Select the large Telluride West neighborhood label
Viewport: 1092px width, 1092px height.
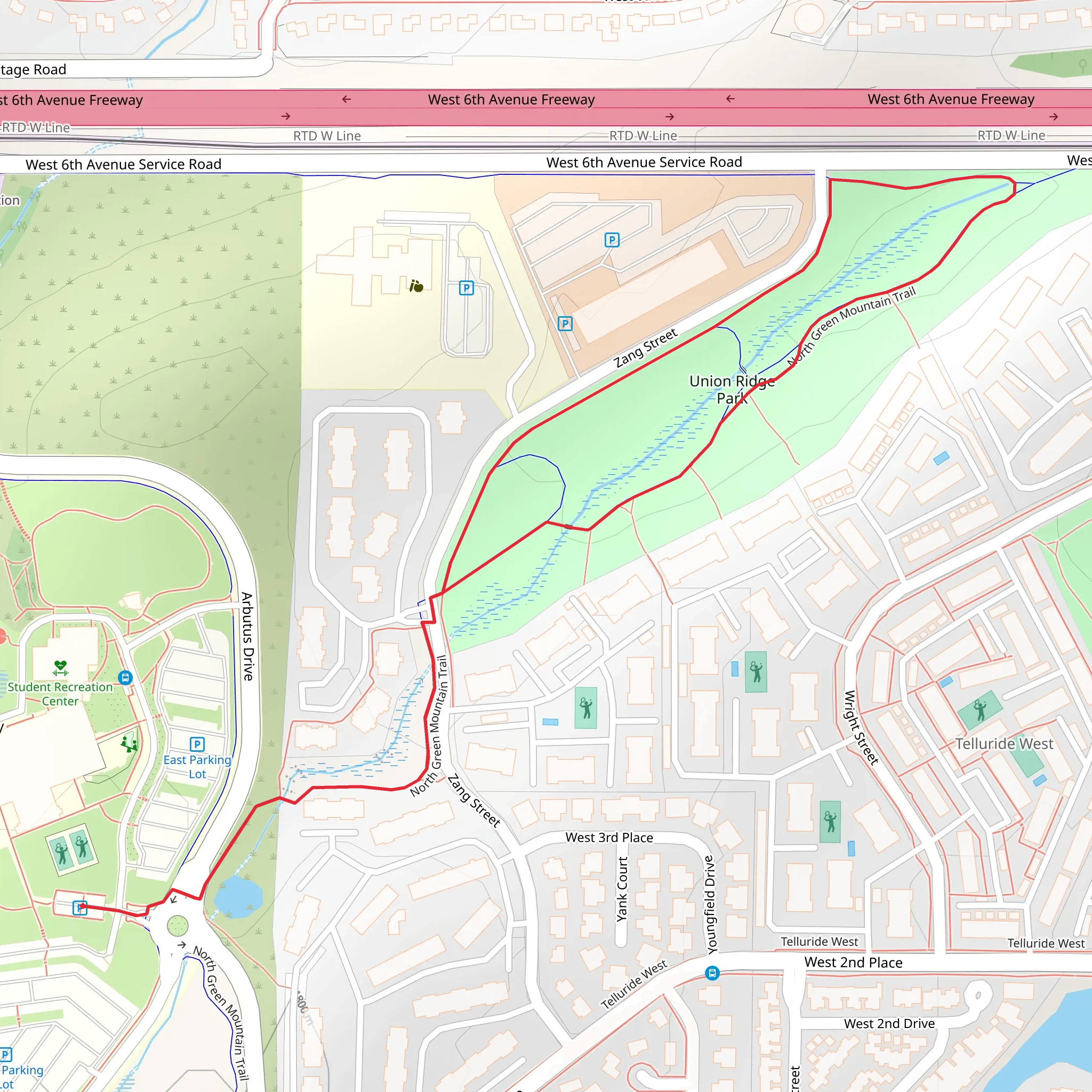coord(1005,744)
